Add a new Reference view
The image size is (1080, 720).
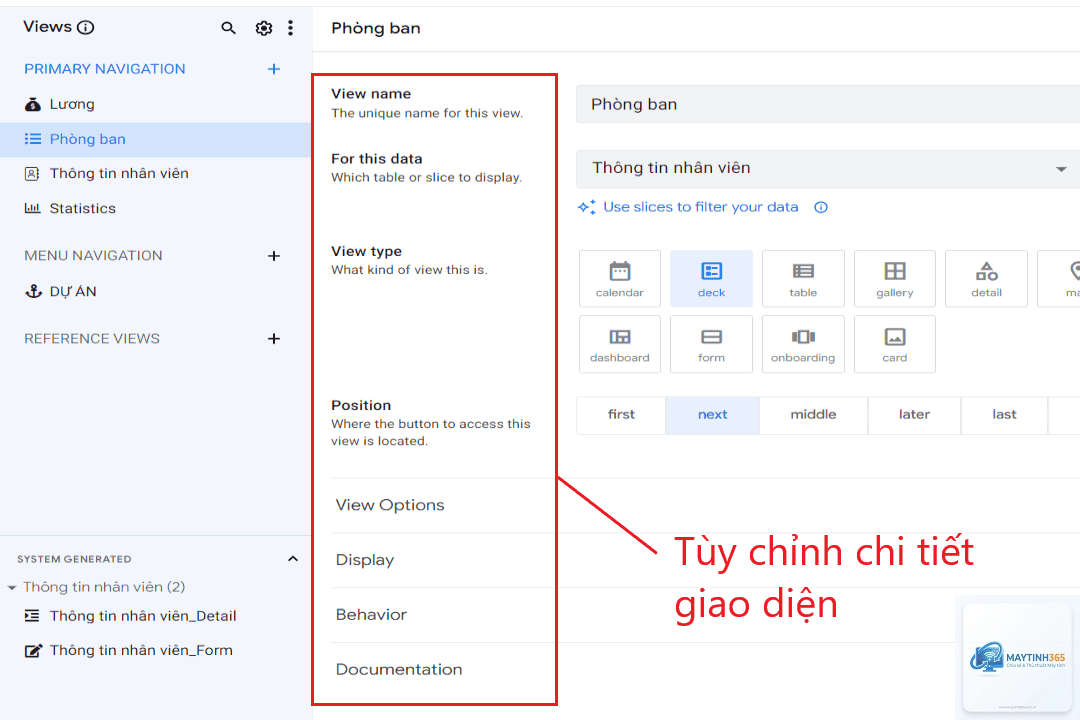(274, 338)
